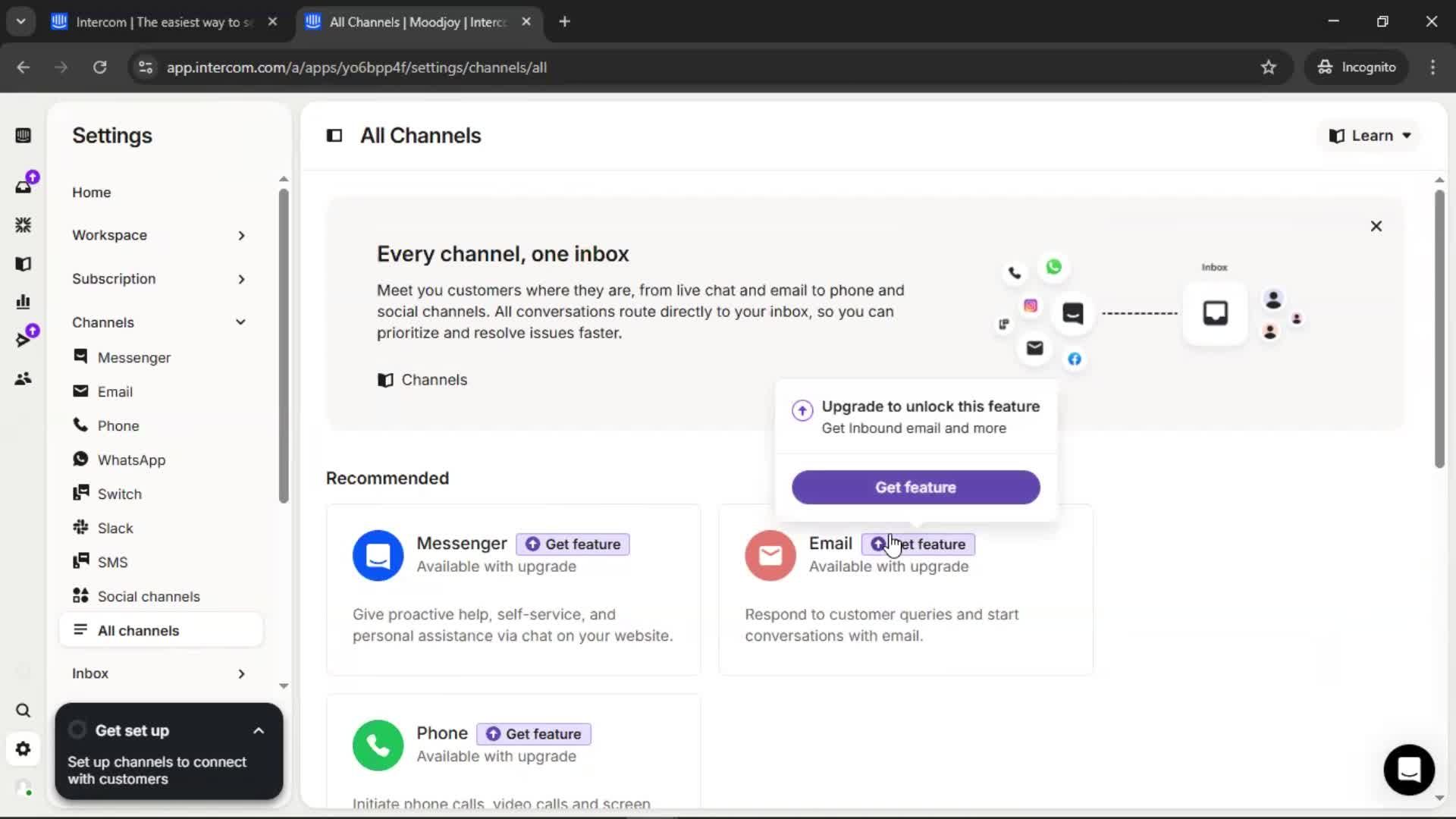Open the Outbound paper plane icon
The height and width of the screenshot is (819, 1456).
(x=23, y=340)
